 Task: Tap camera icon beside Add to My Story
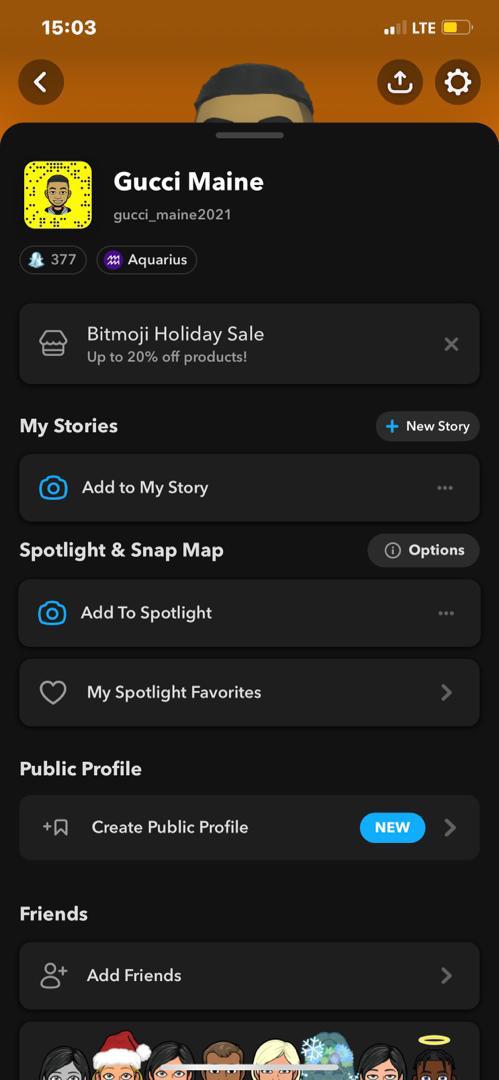pos(54,488)
